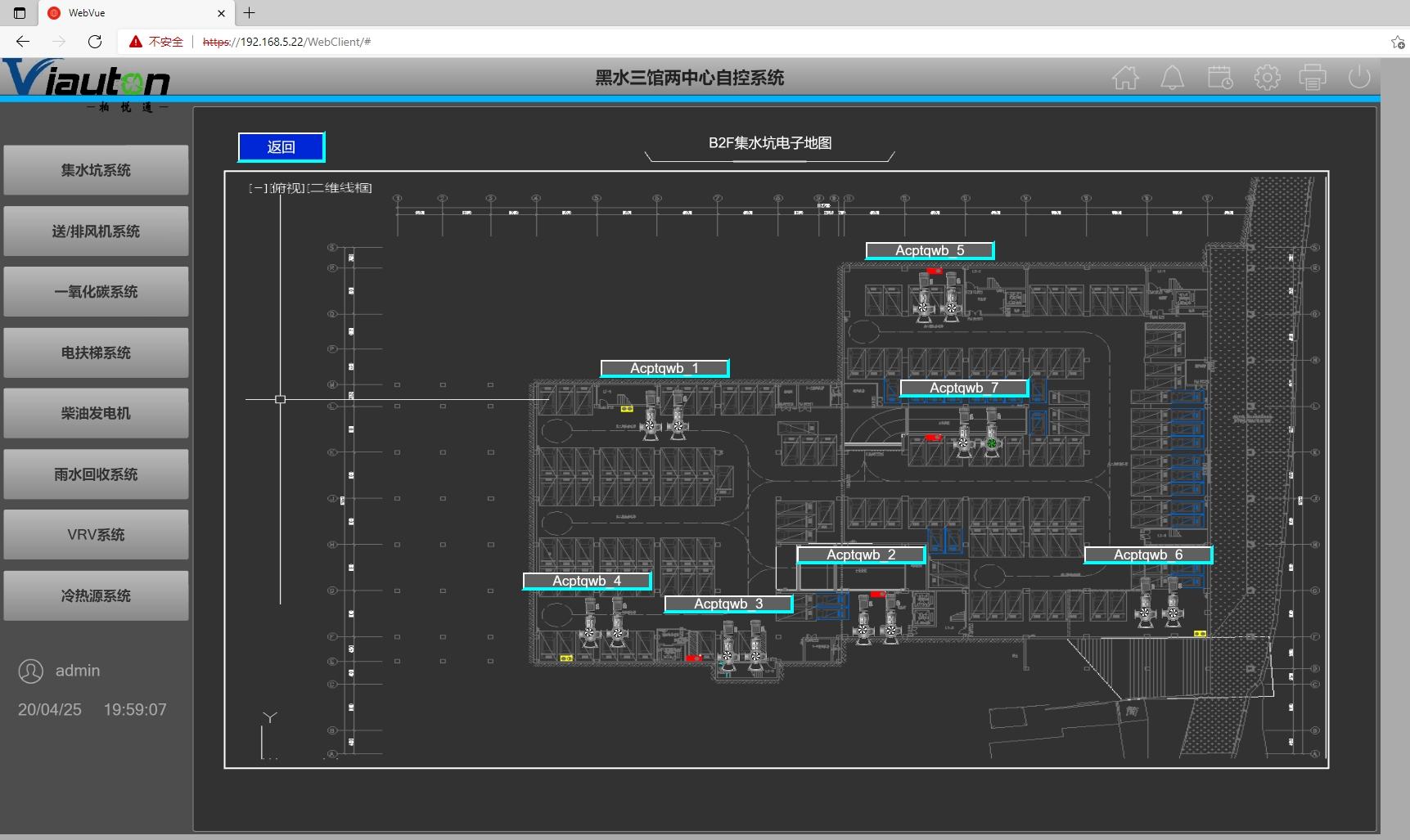This screenshot has height=840, width=1410.
Task: Open the 送/排风机系统 menu item
Action: tap(96, 231)
